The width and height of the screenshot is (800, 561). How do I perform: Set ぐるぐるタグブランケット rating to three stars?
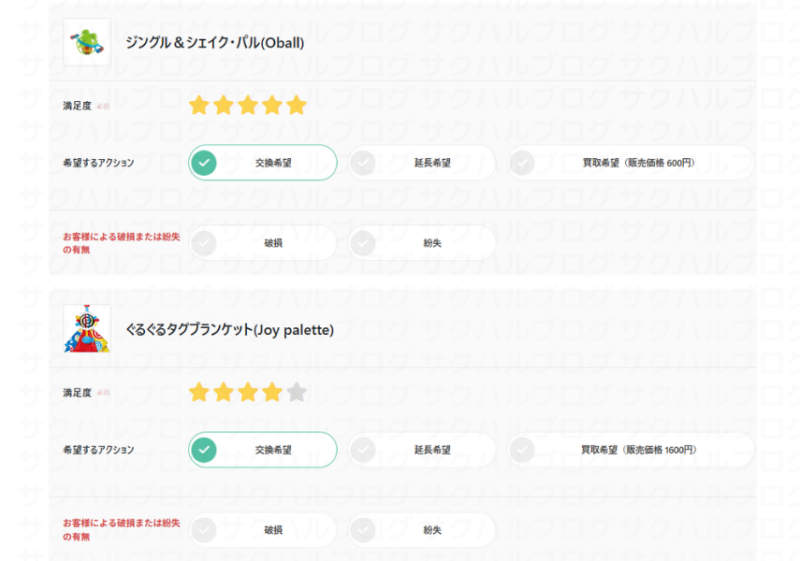click(247, 392)
